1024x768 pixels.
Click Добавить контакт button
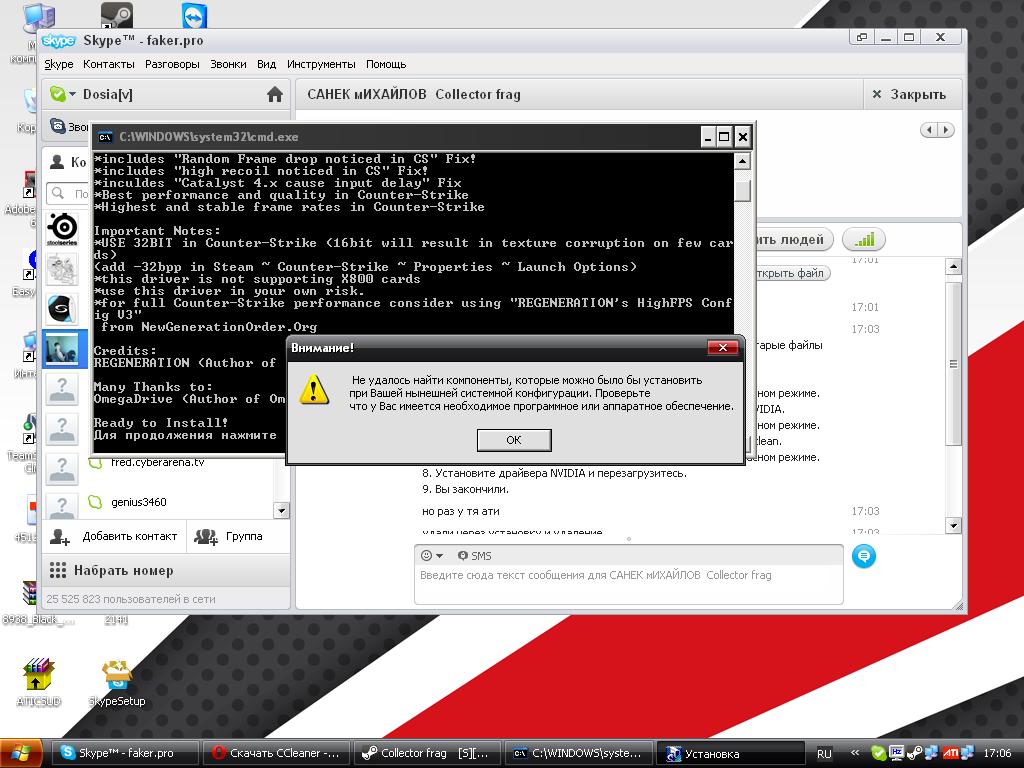click(114, 537)
